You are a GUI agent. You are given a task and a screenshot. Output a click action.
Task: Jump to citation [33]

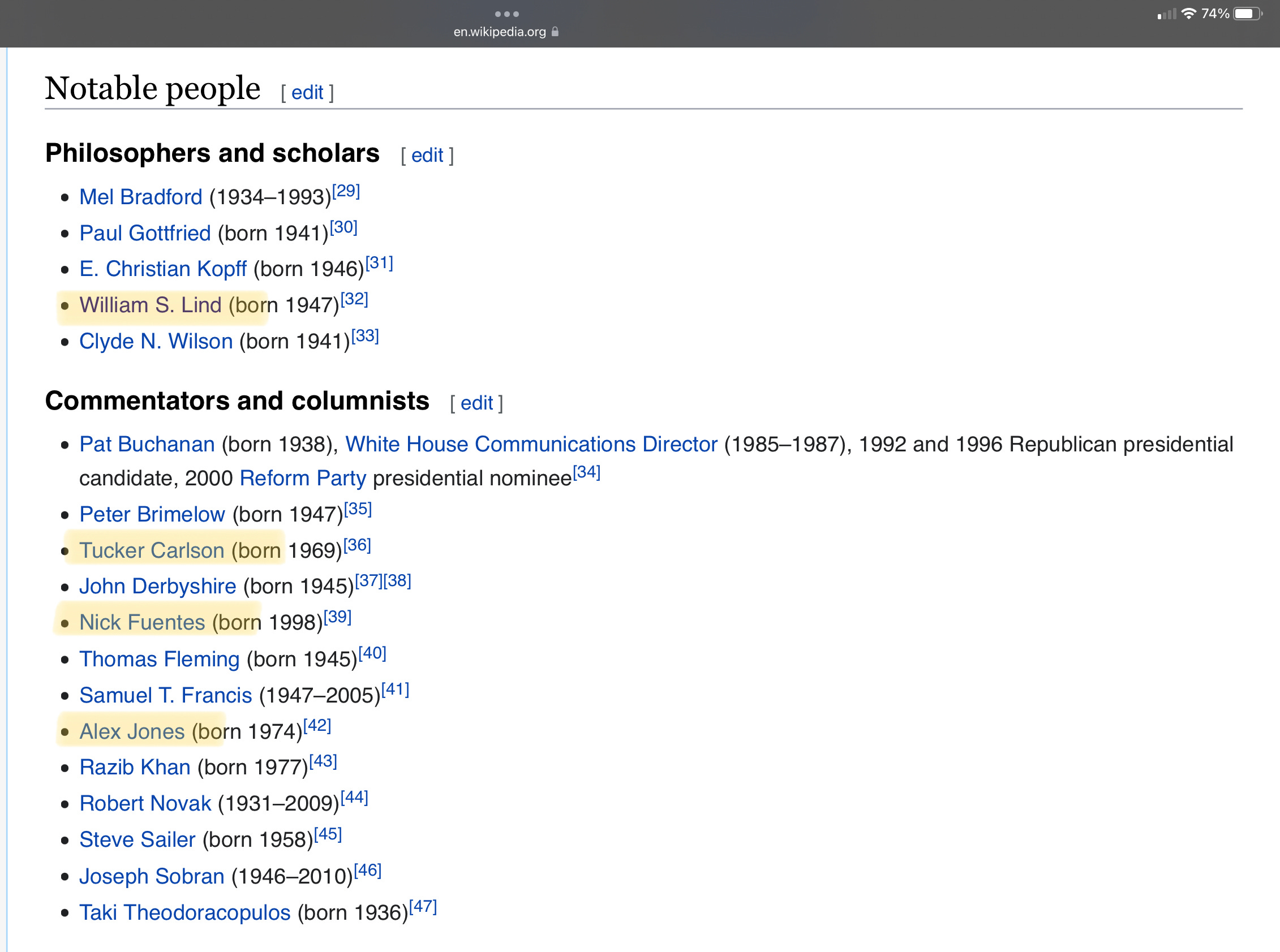365,335
